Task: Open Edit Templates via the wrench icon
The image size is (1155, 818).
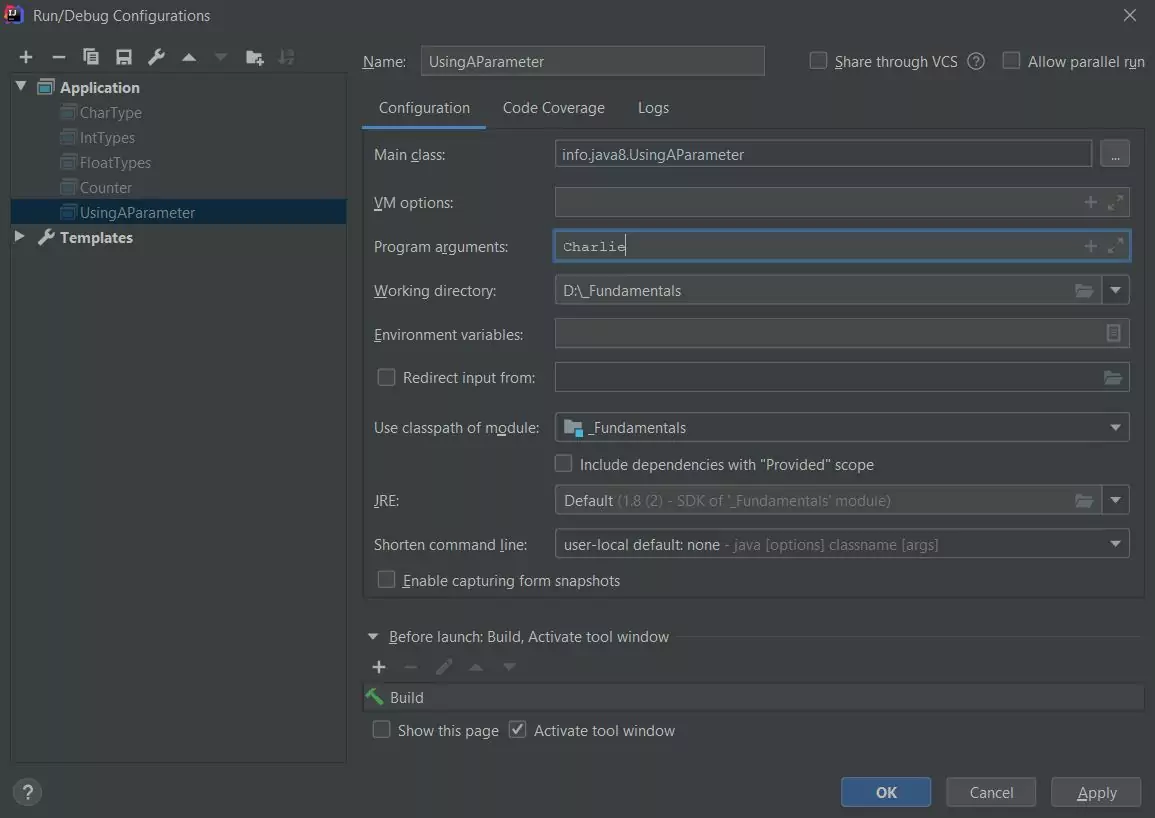Action: click(x=156, y=57)
